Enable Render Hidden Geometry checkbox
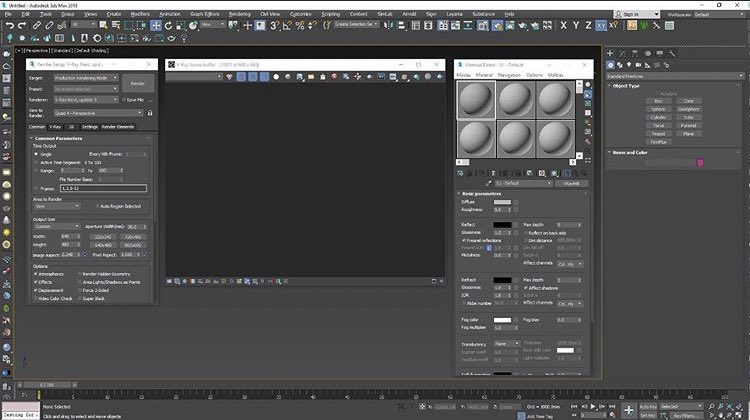The width and height of the screenshot is (750, 420). click(x=80, y=274)
